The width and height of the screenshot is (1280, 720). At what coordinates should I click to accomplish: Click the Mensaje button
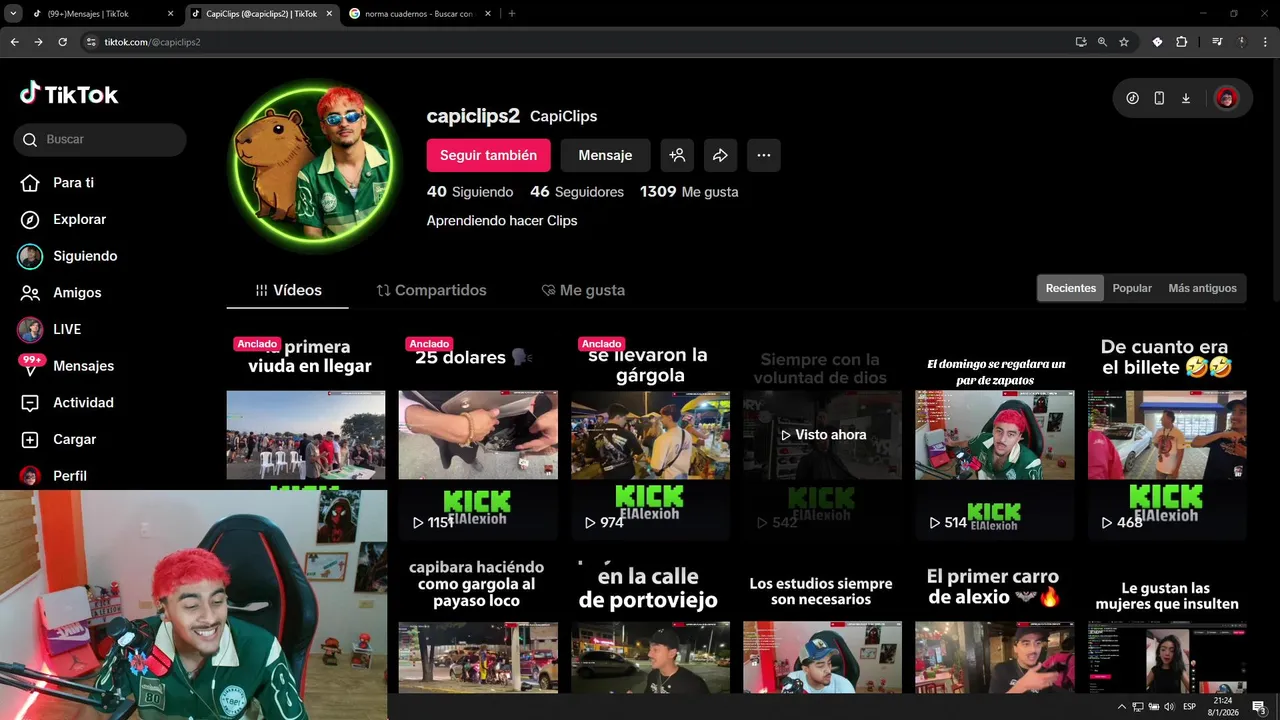[x=605, y=155]
